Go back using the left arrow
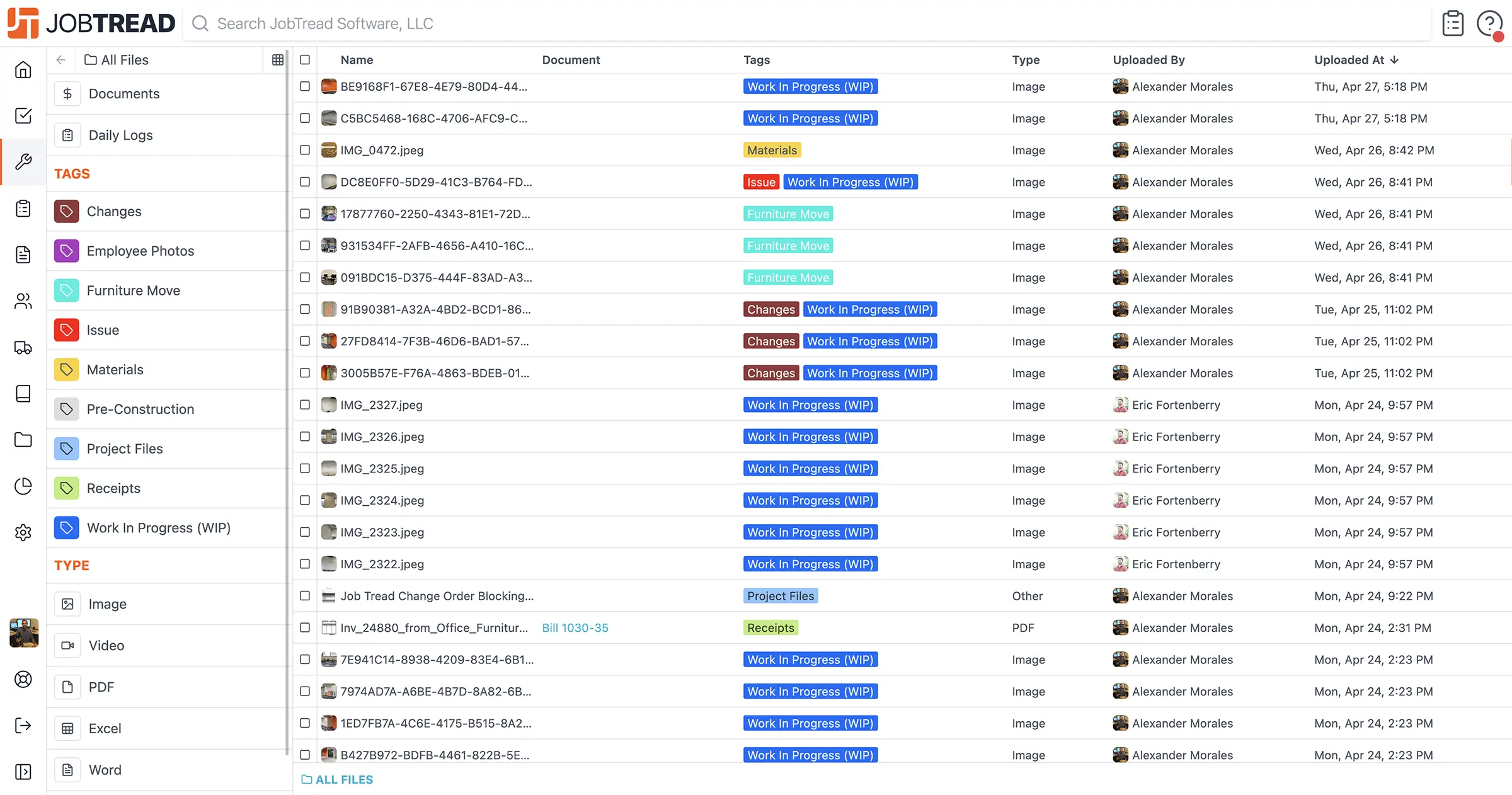1512x795 pixels. (61, 60)
